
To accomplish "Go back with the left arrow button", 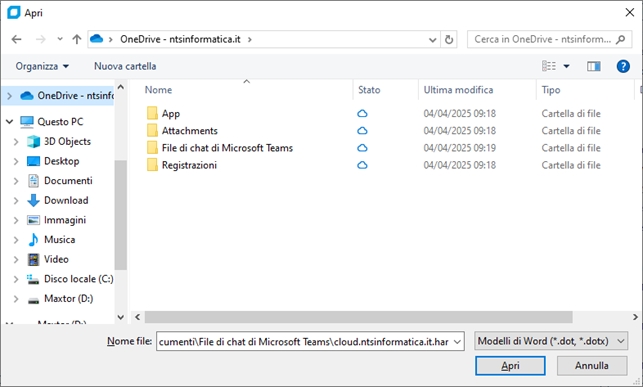I will 16,39.
